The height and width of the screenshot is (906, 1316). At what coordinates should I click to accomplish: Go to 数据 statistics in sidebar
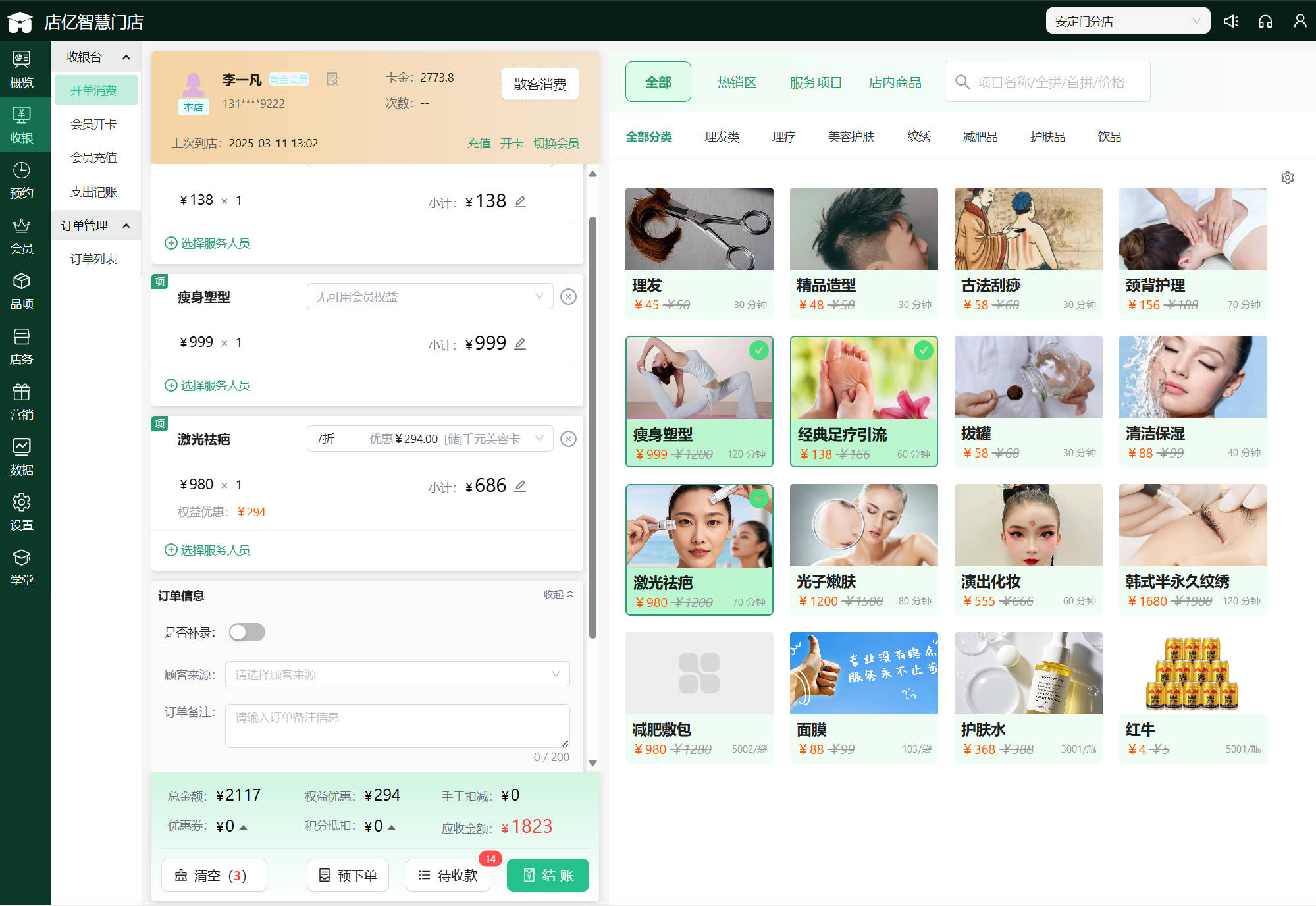pyautogui.click(x=22, y=456)
